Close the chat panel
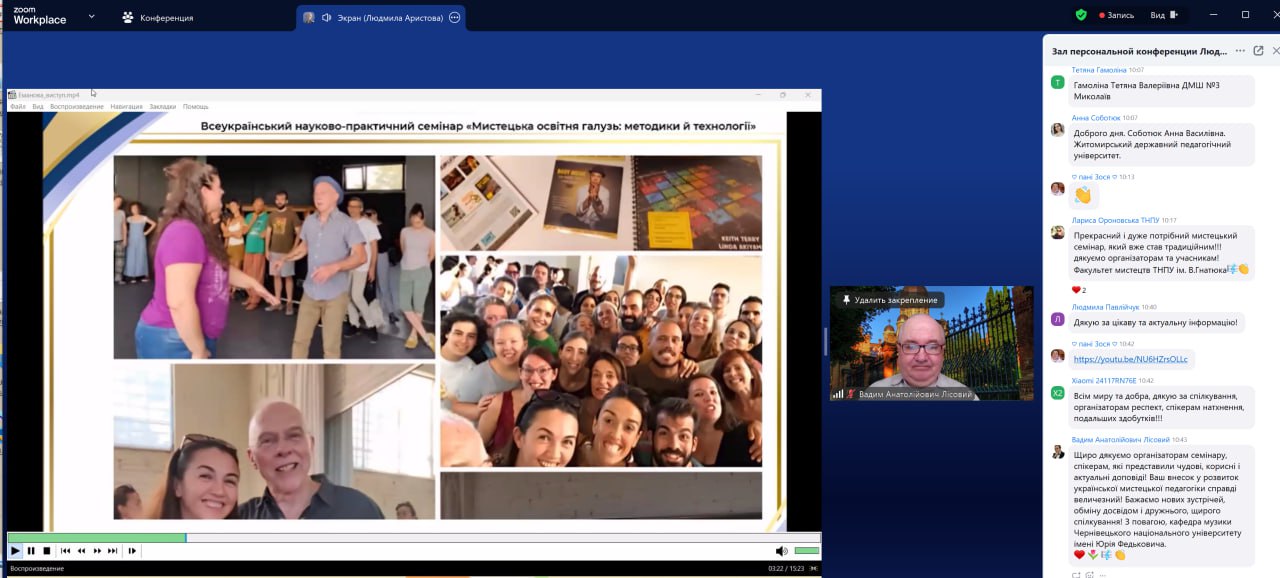 tap(1275, 50)
